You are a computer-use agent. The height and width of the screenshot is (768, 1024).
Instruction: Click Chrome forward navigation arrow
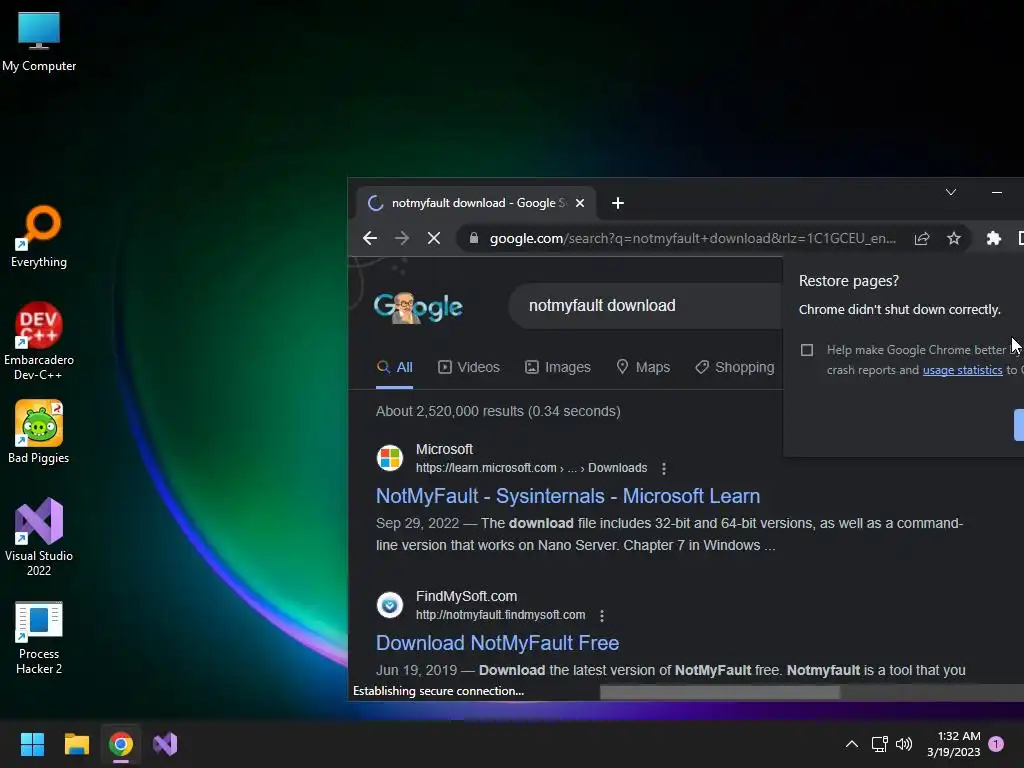tap(402, 238)
